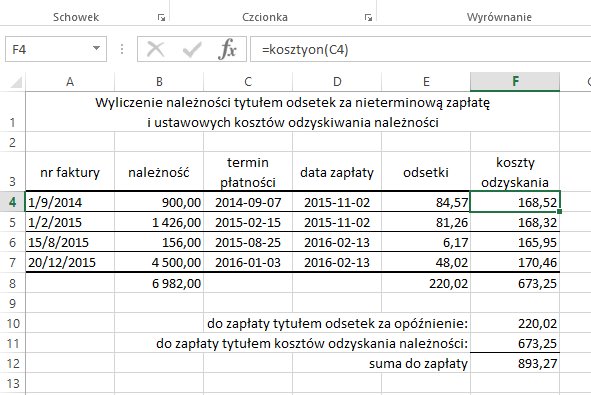Select row 9 header
This screenshot has width=591, height=395.
click(x=12, y=303)
